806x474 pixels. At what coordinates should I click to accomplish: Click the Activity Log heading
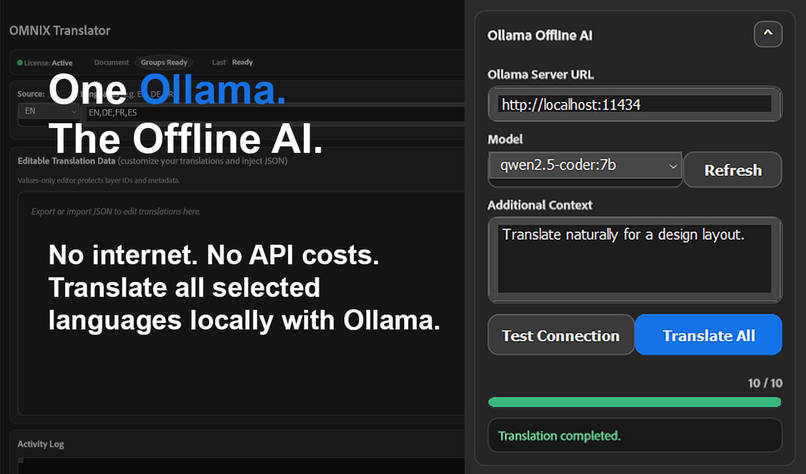coord(41,444)
